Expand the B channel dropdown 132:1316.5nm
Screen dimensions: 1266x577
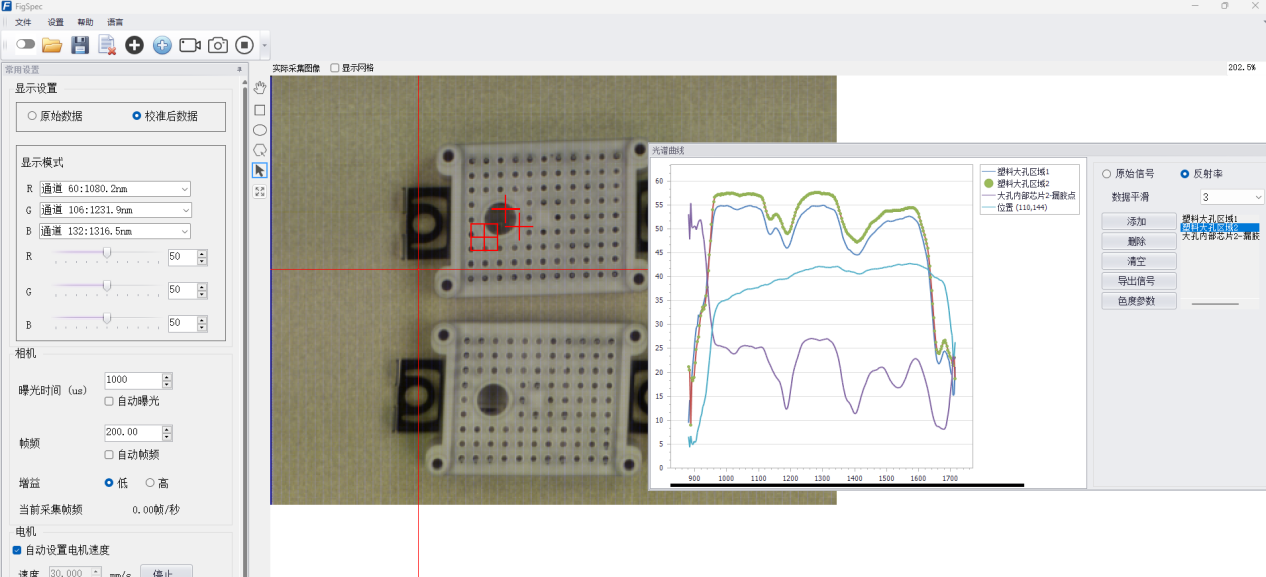(115, 231)
